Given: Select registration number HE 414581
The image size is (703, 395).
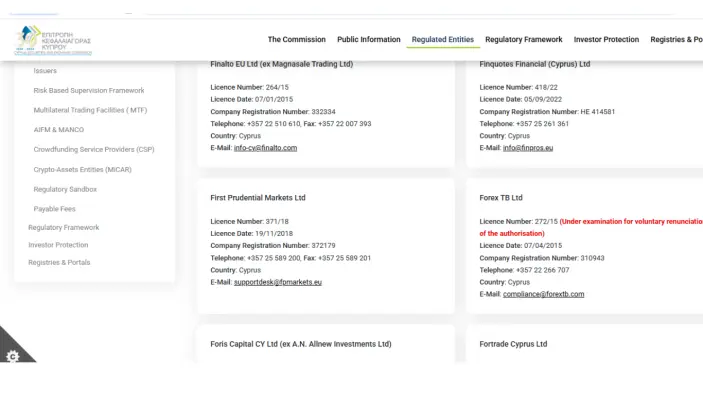Looking at the screenshot, I should (598, 112).
